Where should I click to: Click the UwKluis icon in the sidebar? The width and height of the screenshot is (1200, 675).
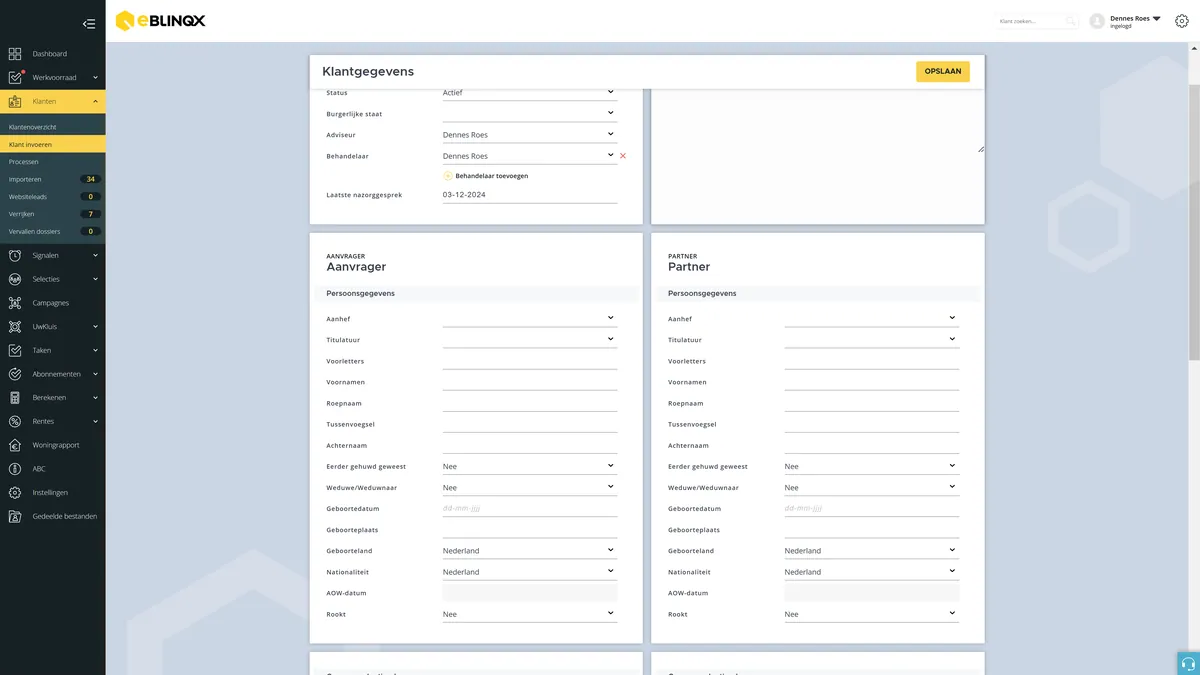coord(15,327)
